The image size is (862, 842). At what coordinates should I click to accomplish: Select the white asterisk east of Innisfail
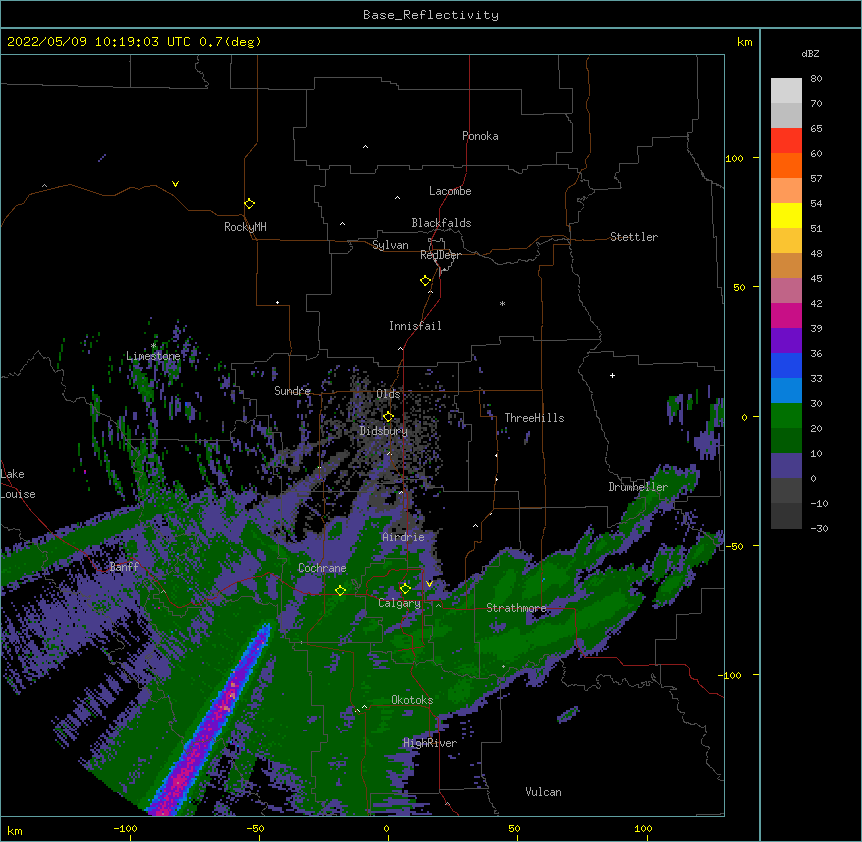502,303
